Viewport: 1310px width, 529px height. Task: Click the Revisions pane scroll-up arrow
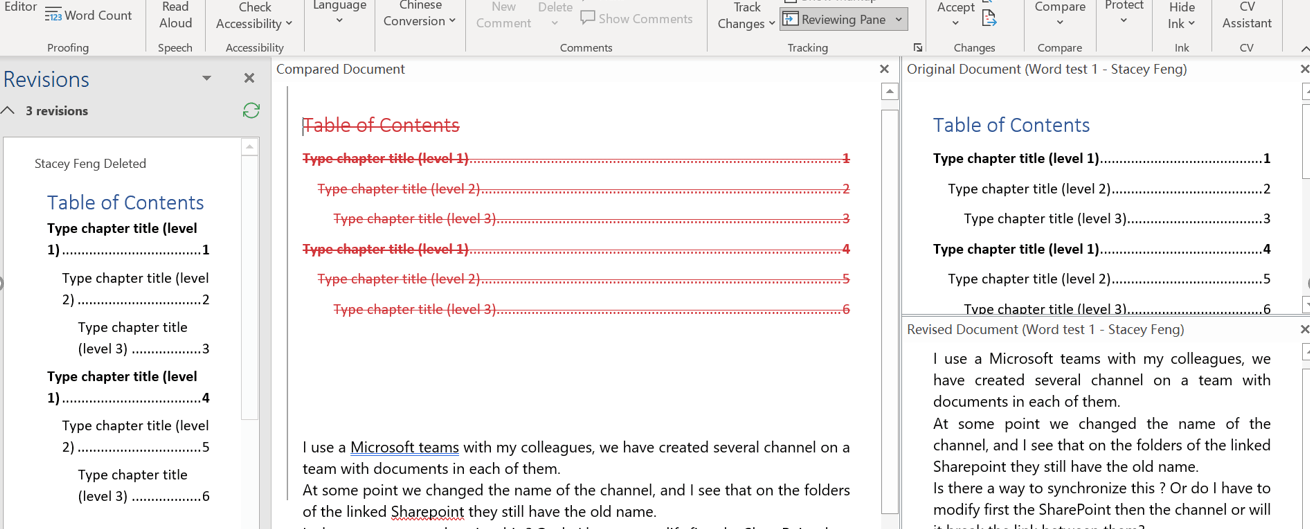coord(250,147)
